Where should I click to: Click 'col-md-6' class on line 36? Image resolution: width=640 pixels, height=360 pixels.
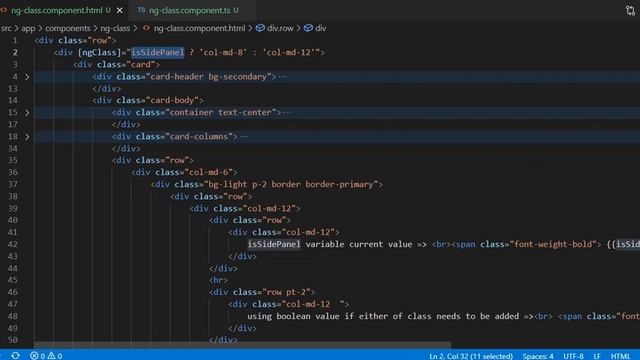pos(209,172)
